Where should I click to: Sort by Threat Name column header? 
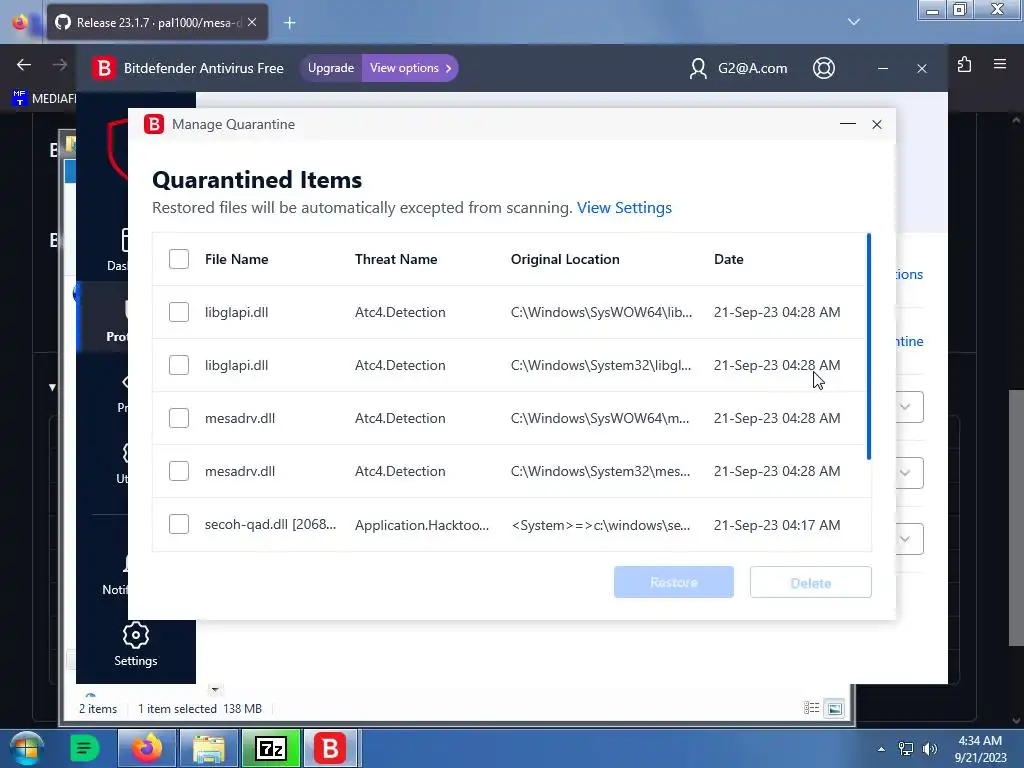point(396,259)
